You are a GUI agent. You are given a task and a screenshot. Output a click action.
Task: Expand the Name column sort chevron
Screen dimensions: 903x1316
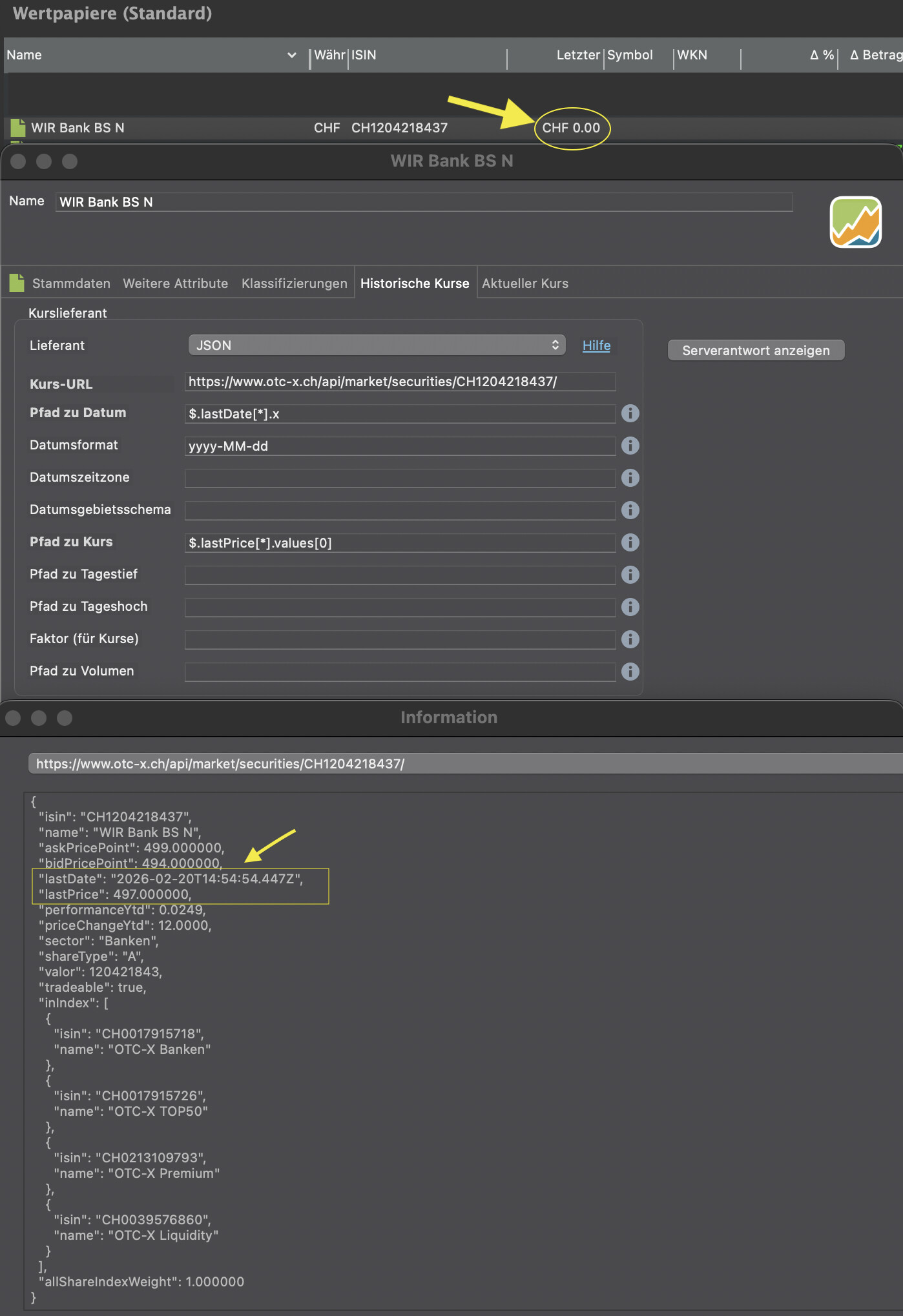[292, 56]
